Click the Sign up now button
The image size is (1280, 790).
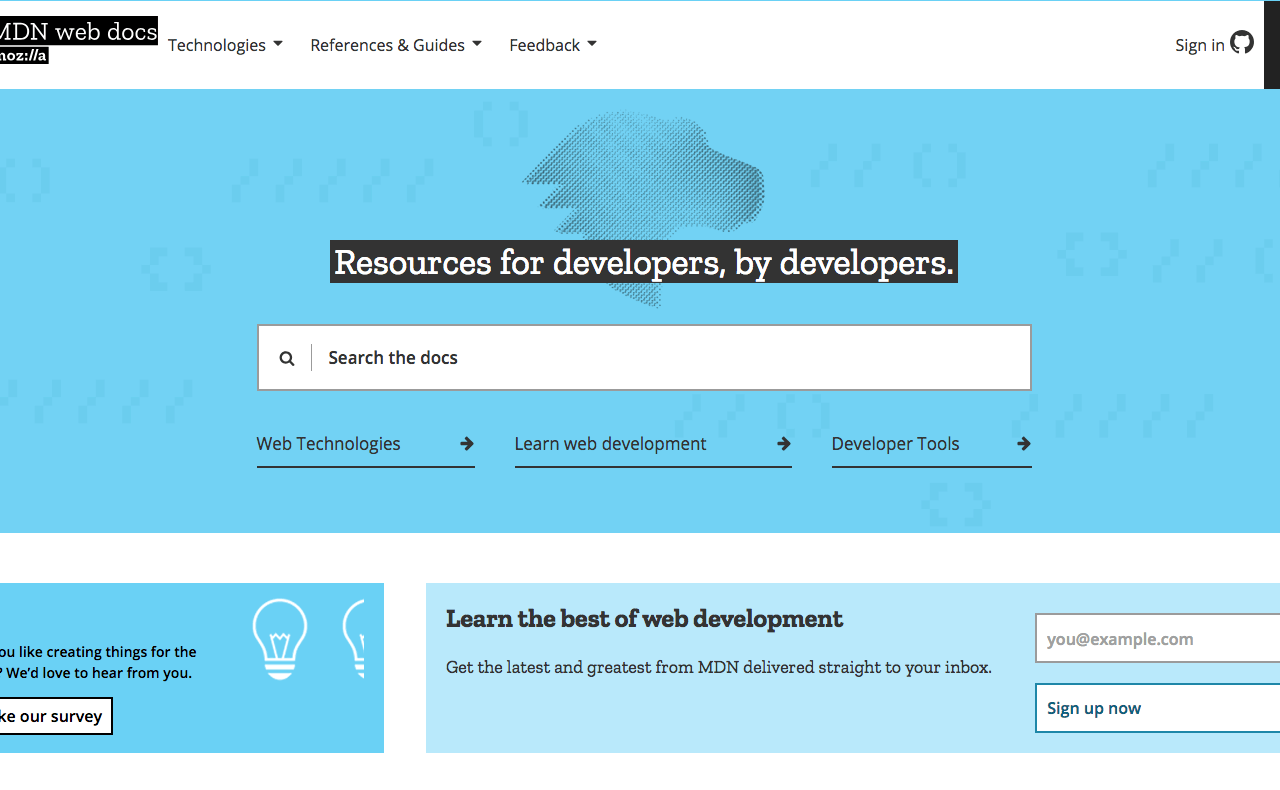pyautogui.click(x=1157, y=708)
